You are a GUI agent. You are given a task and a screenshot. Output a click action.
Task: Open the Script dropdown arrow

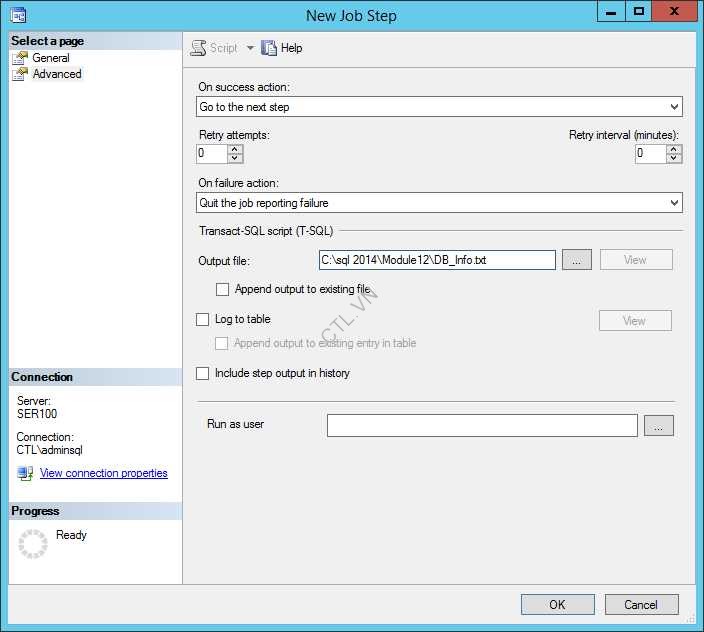pos(250,48)
